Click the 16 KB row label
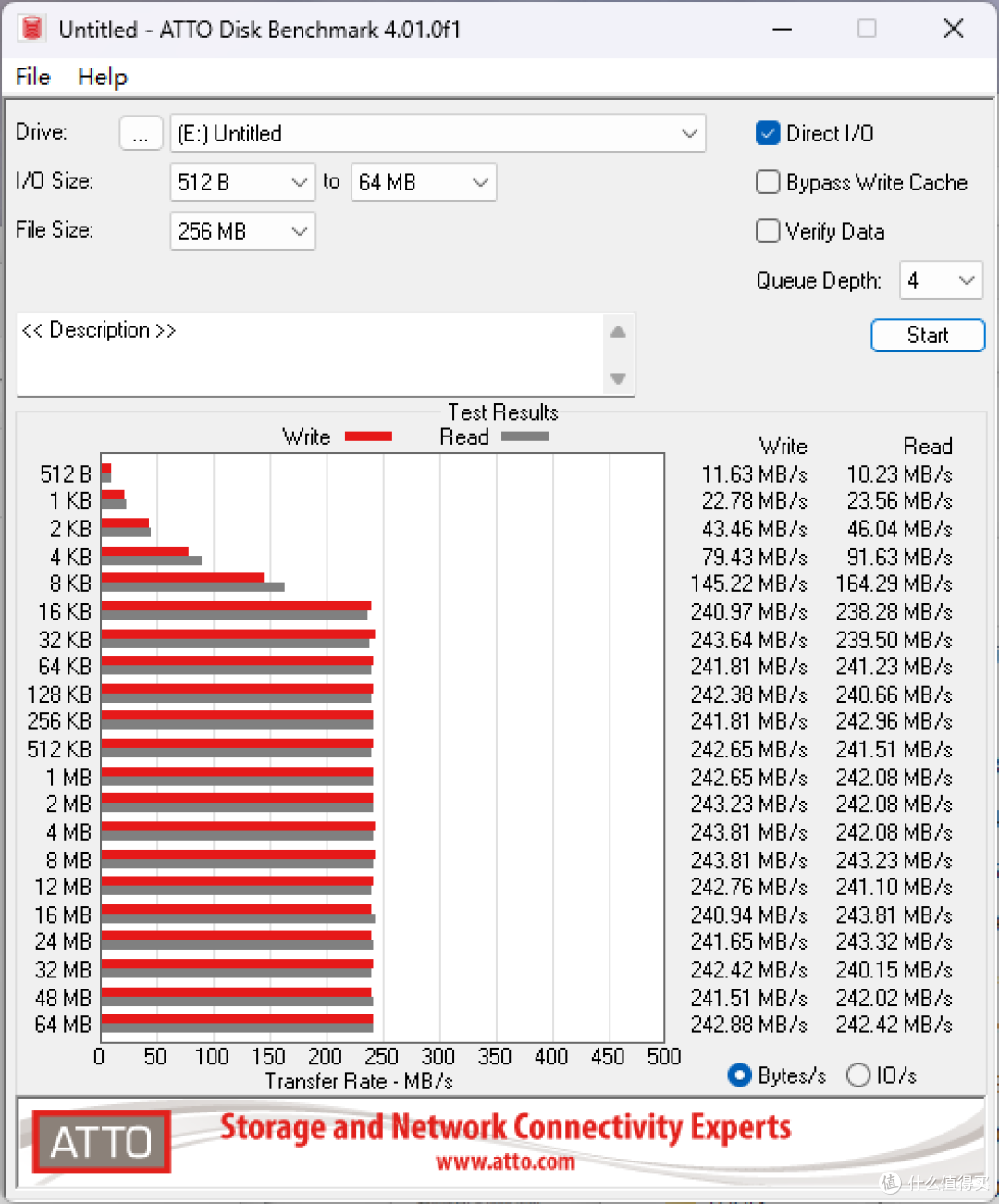 (65, 612)
